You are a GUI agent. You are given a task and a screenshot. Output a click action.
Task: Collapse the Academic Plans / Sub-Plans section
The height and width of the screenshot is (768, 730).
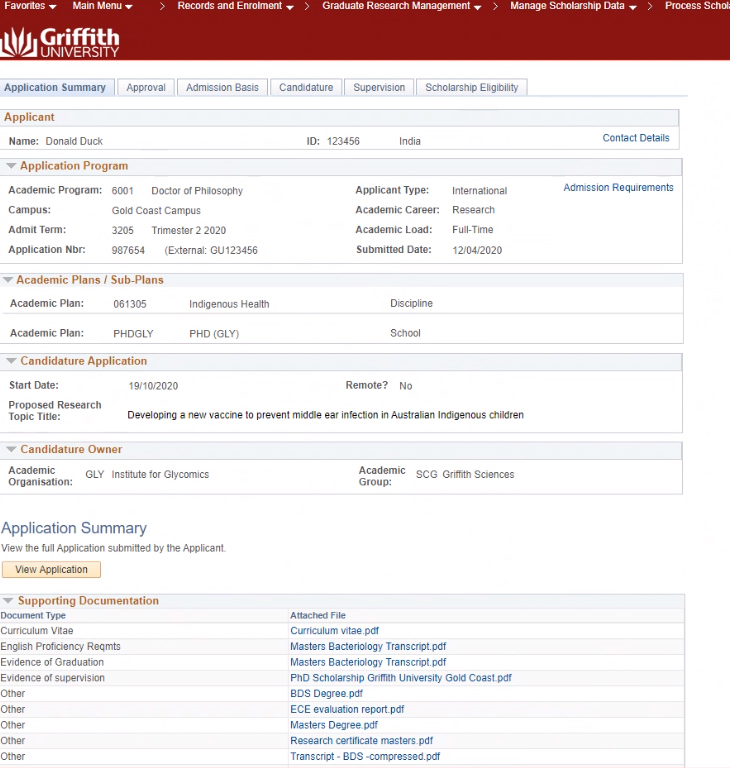click(x=9, y=280)
